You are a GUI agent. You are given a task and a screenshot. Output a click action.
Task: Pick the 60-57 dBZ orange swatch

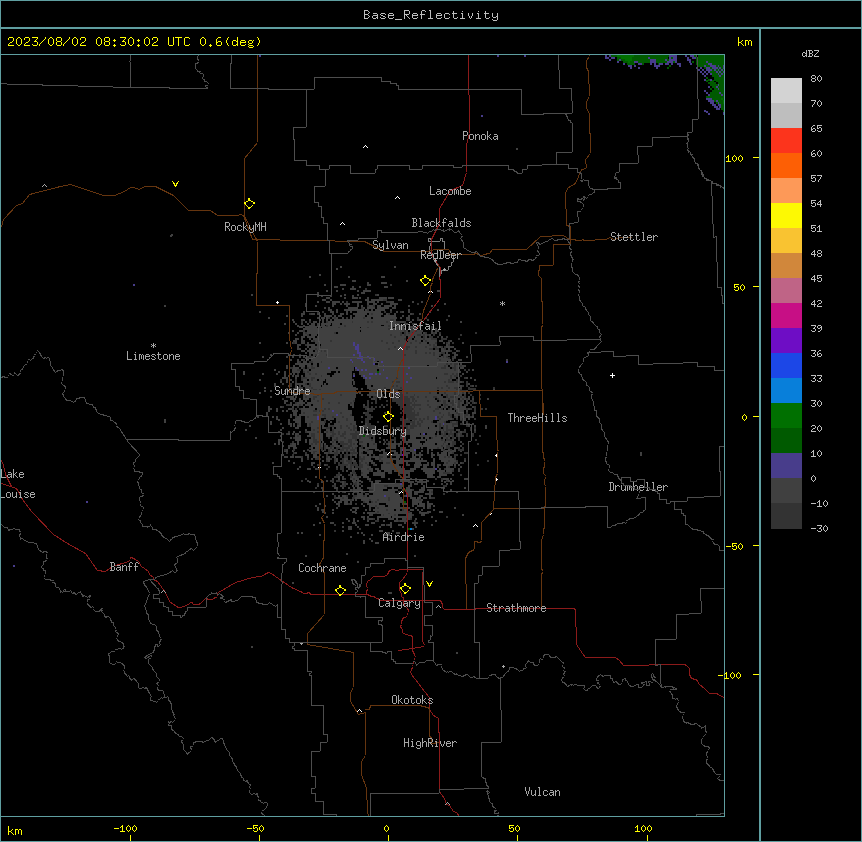(786, 165)
